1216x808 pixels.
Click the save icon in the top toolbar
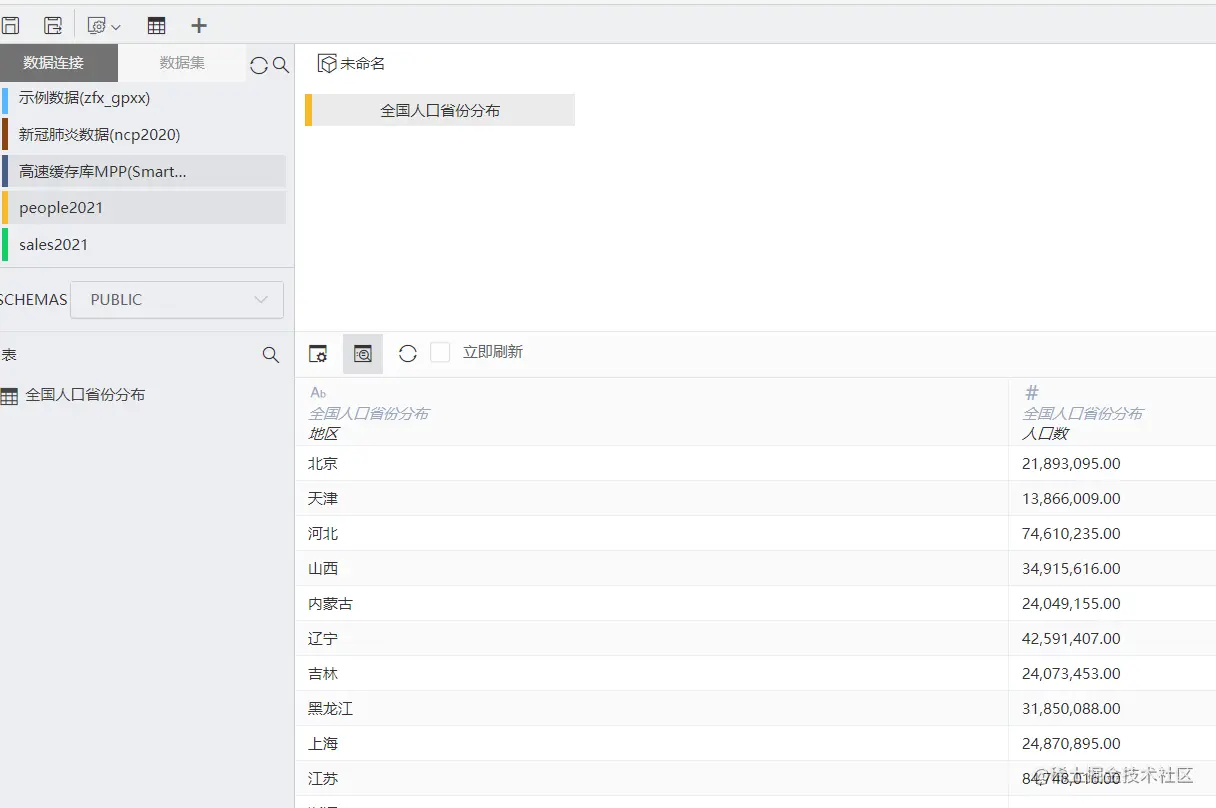pos(11,25)
